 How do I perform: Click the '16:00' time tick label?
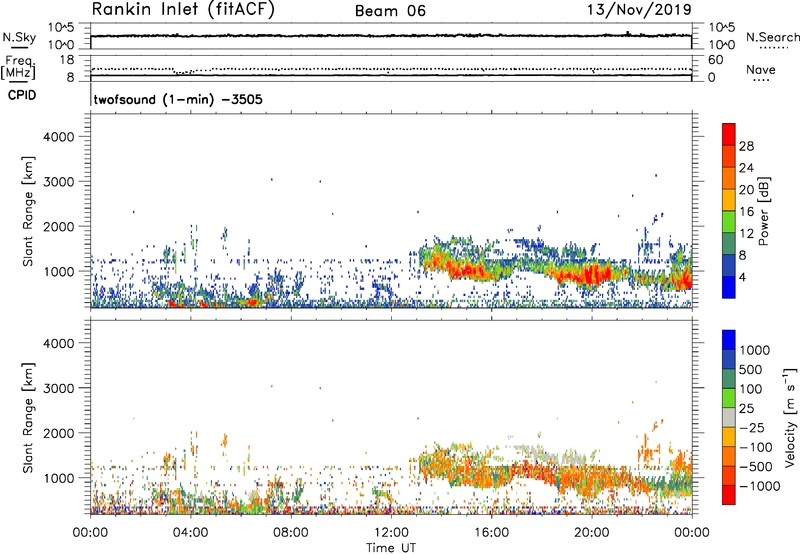pos(491,533)
